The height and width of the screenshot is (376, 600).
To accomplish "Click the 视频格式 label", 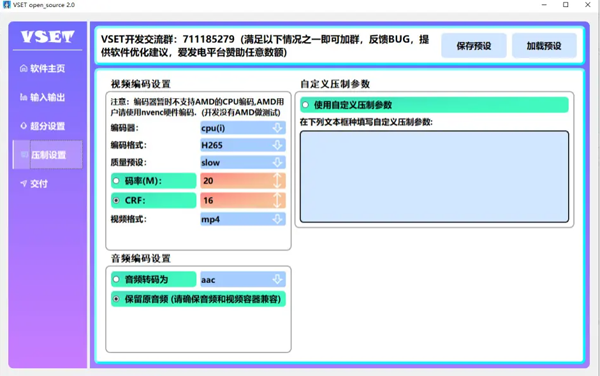I will (128, 219).
